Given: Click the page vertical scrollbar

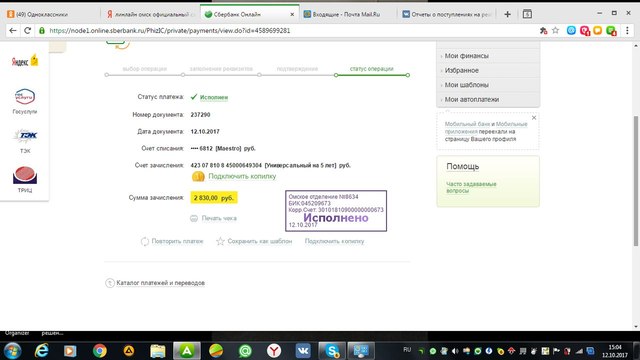Looking at the screenshot, I should (x=636, y=181).
